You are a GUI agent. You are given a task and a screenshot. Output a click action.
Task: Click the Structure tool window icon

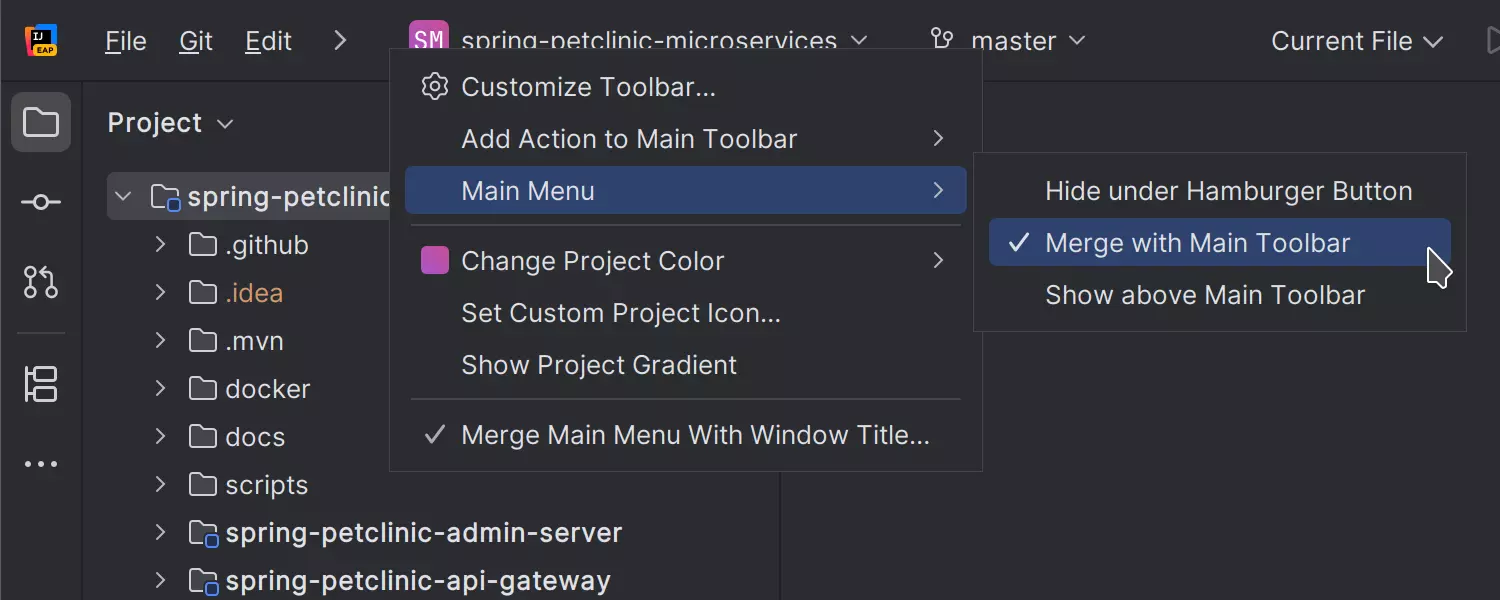[x=40, y=385]
